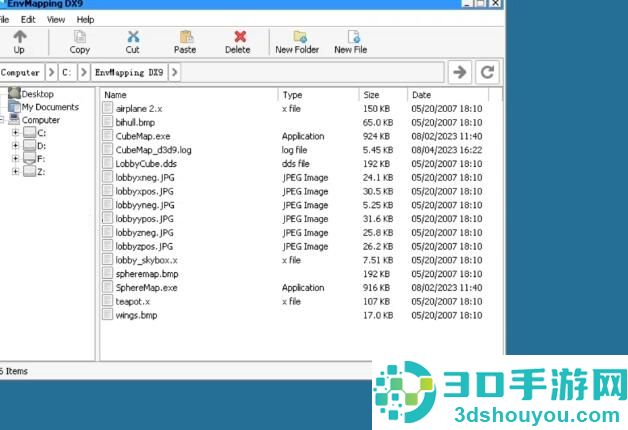Click the Cut scissors icon

click(133, 37)
